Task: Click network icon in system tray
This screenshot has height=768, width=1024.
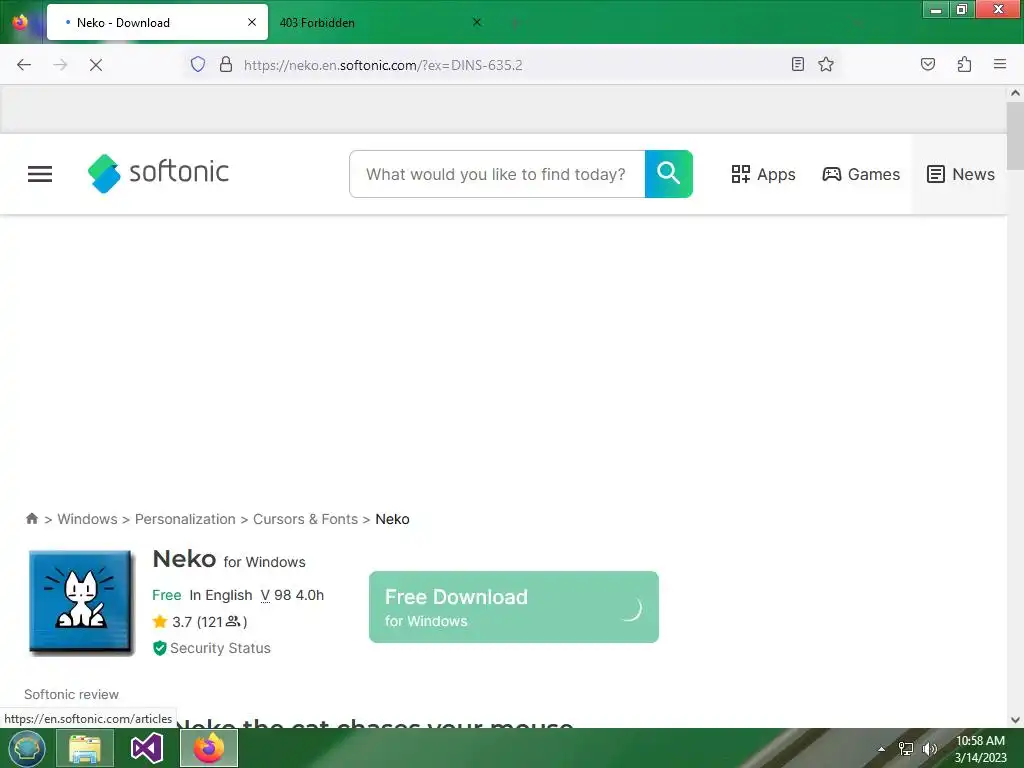Action: point(906,749)
